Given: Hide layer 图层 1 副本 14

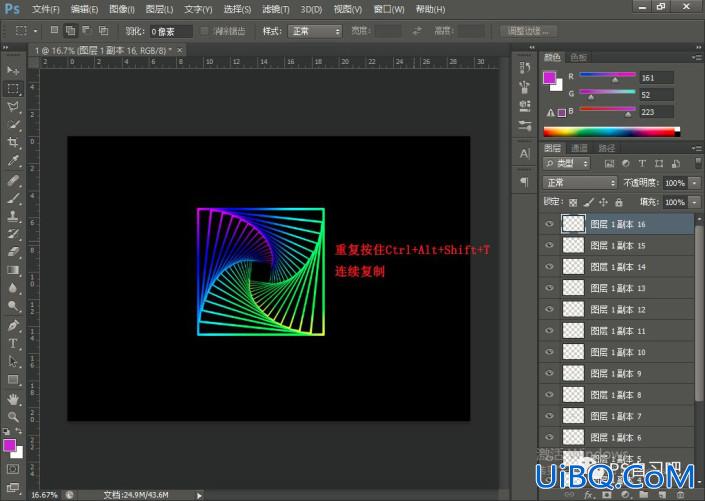Looking at the screenshot, I should tap(549, 266).
